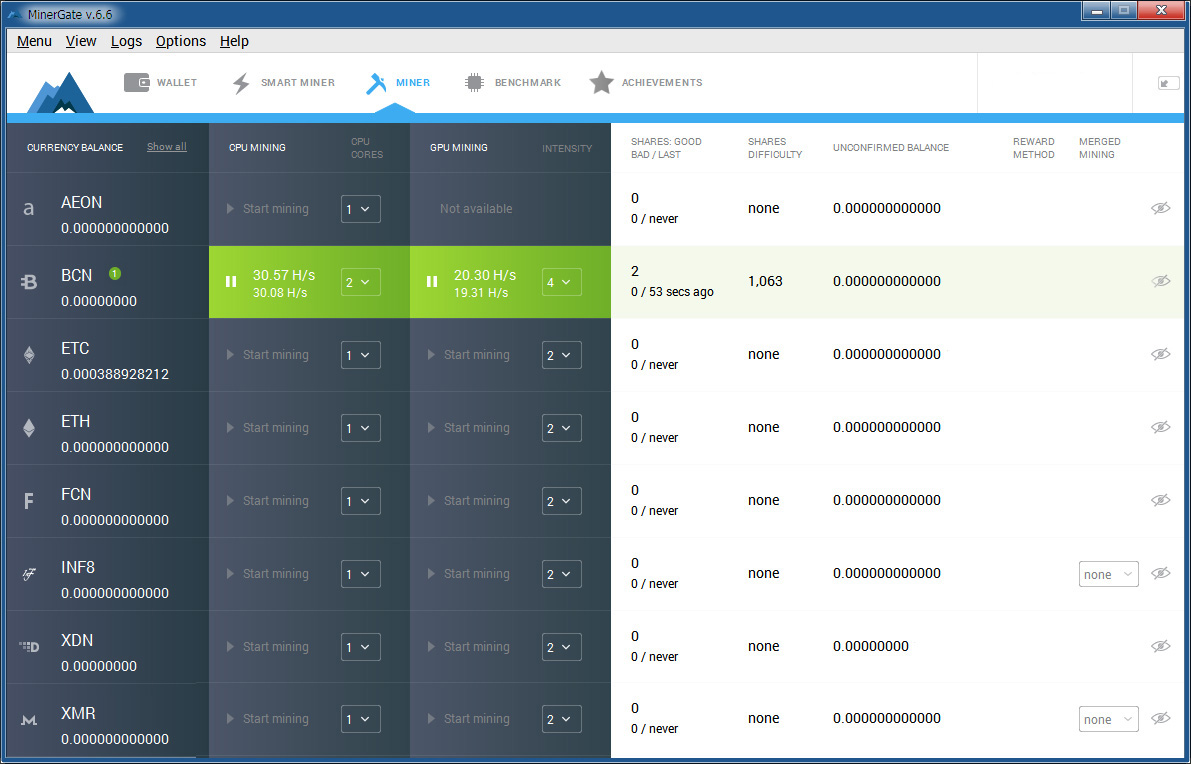Hide the BCN currency row
Image resolution: width=1191 pixels, height=764 pixels.
(x=1161, y=281)
